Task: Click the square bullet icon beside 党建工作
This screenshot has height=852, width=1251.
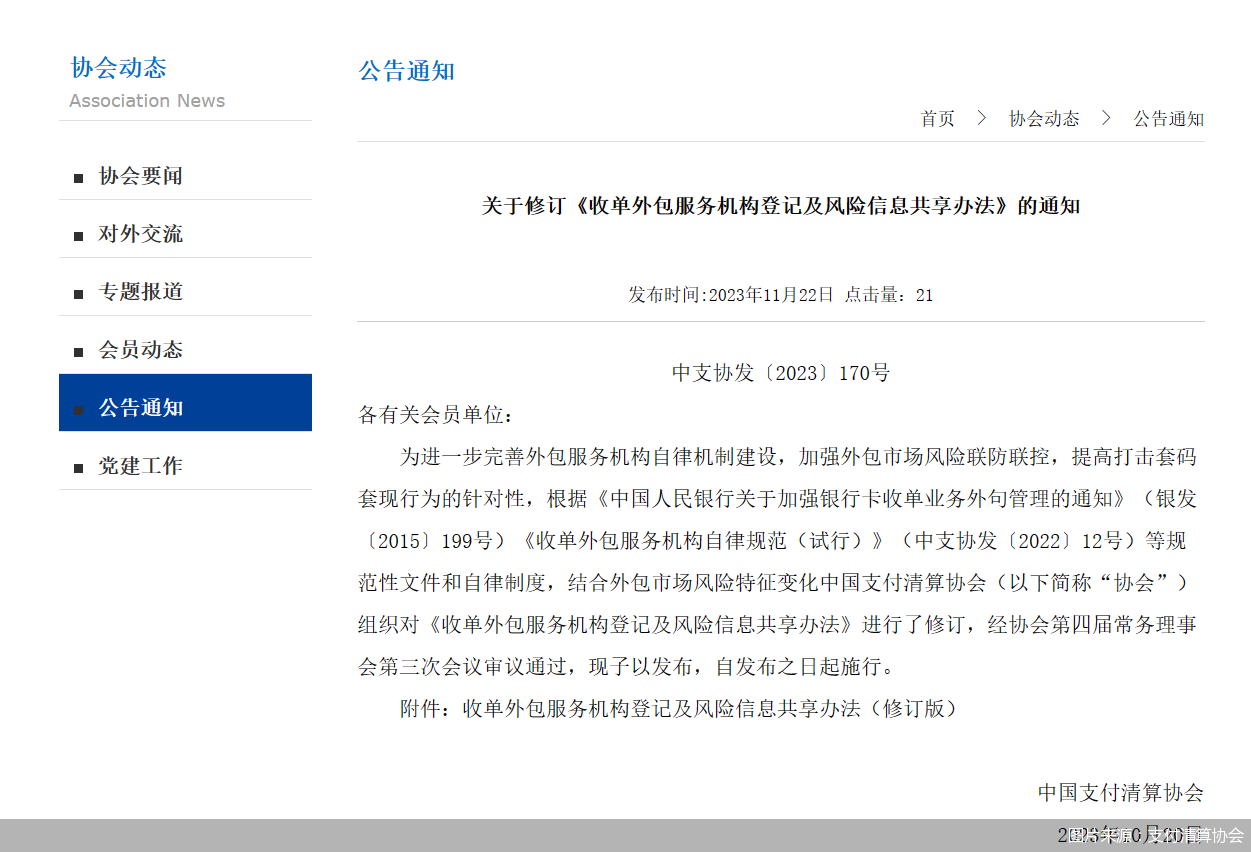Action: [78, 466]
